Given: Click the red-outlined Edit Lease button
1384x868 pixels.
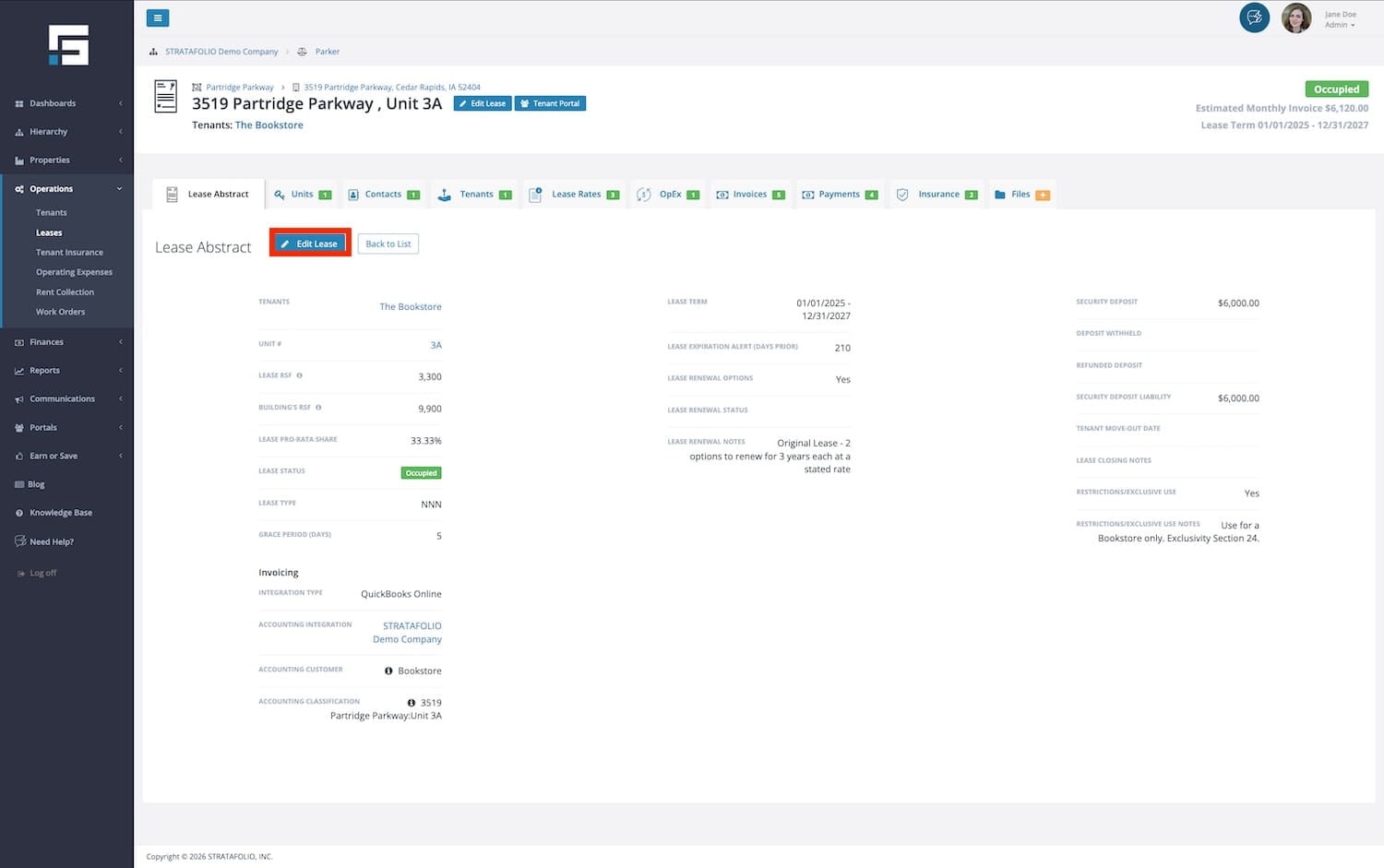Looking at the screenshot, I should pyautogui.click(x=310, y=244).
